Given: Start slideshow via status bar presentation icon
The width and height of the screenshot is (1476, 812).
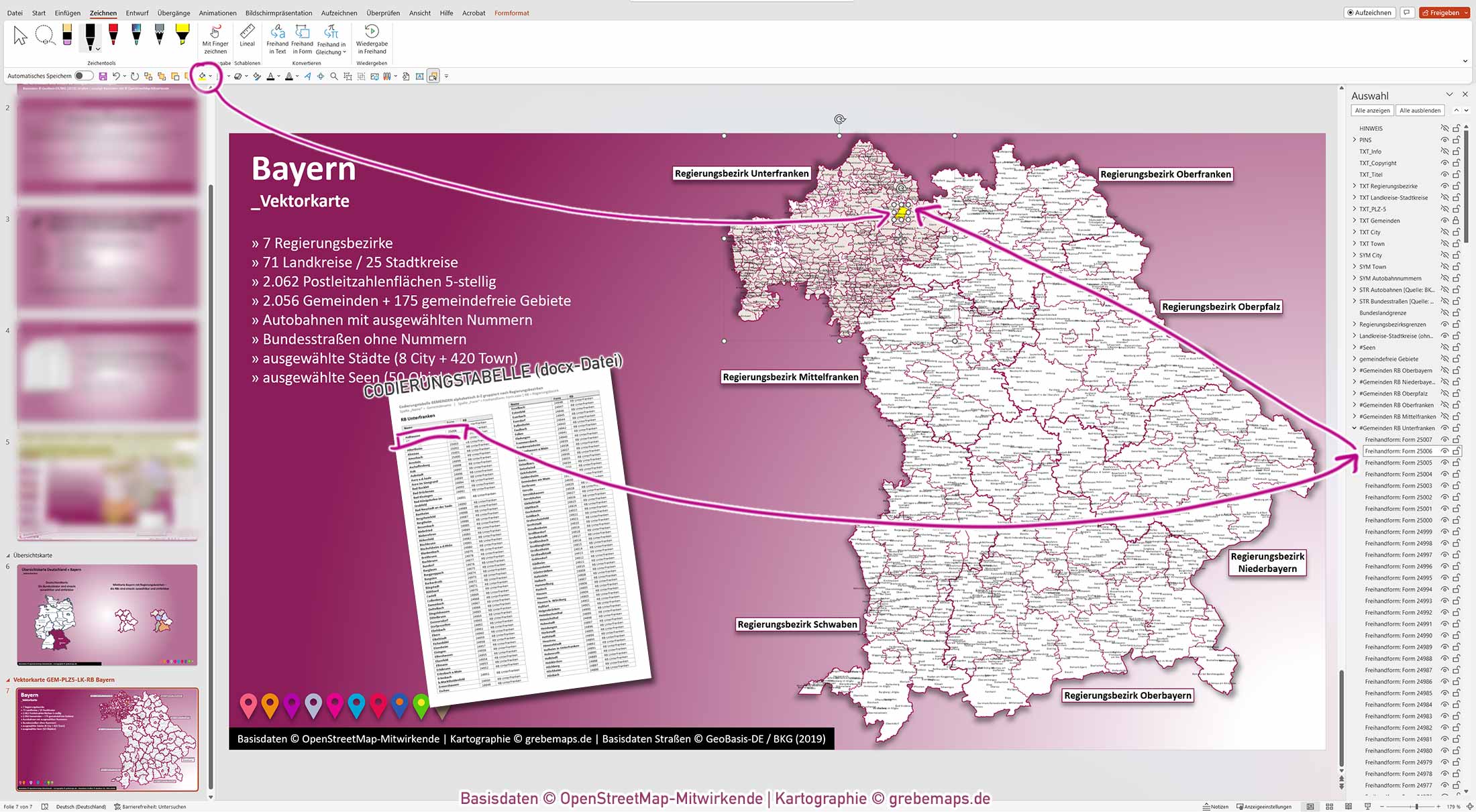Looking at the screenshot, I should coord(1368,807).
